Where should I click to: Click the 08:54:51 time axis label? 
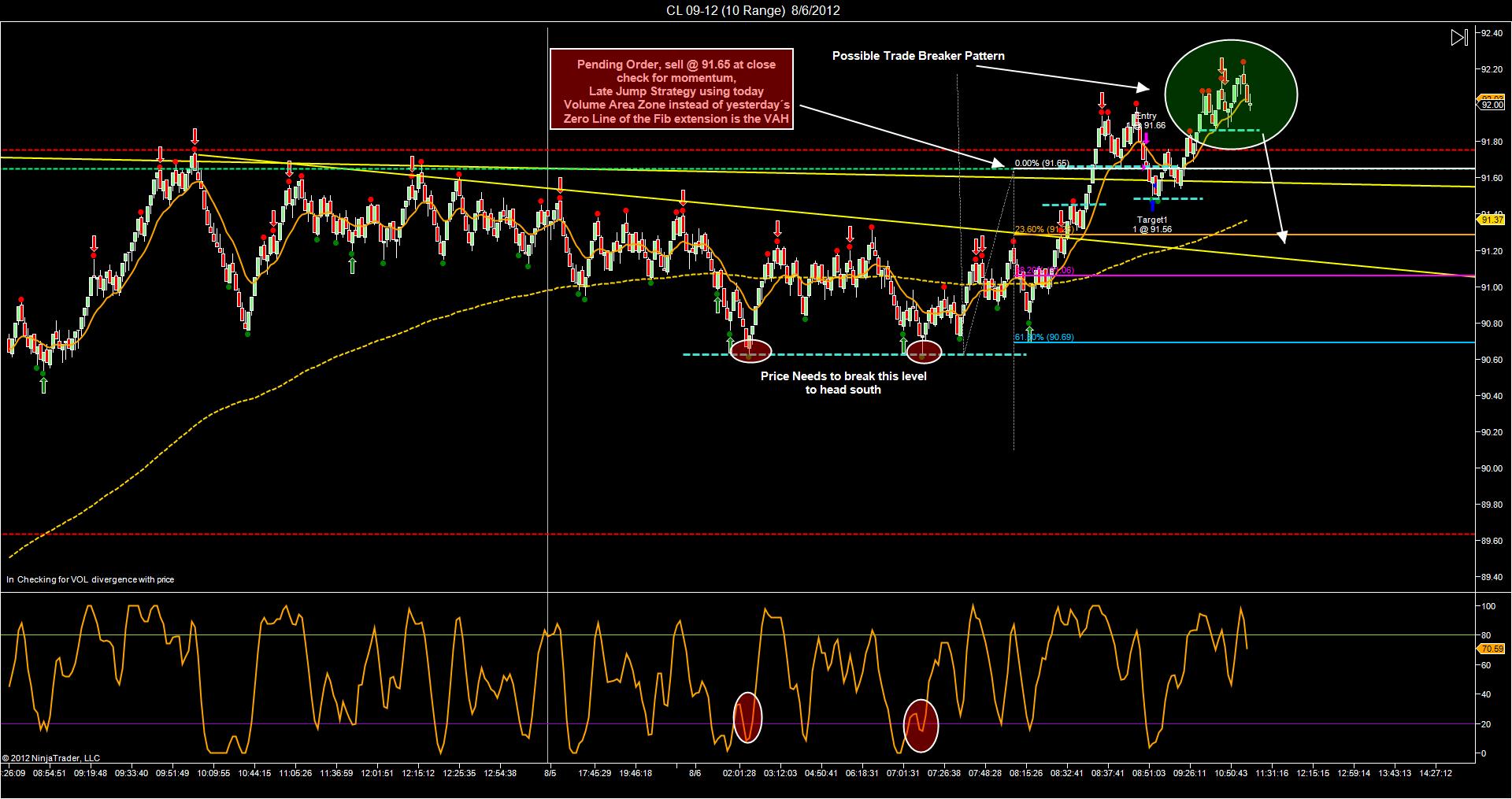pyautogui.click(x=50, y=773)
